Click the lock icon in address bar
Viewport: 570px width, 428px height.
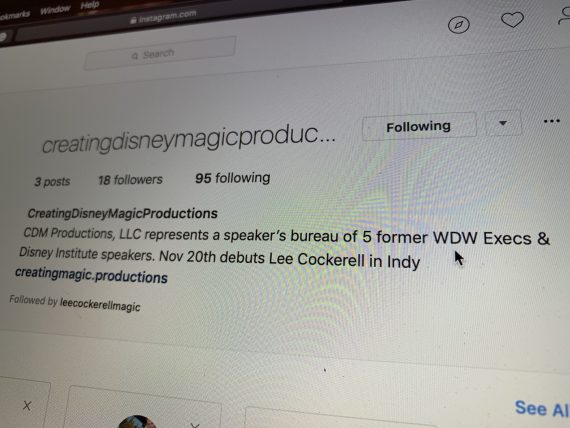pyautogui.click(x=133, y=21)
